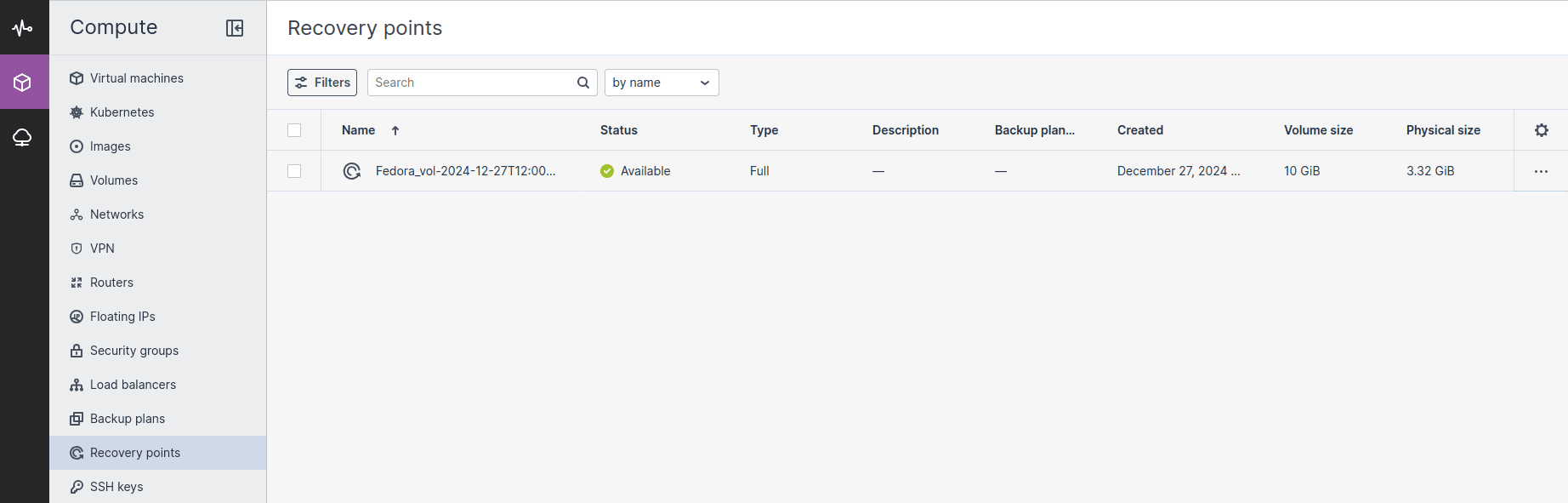Click the green Available status icon
Viewport: 1568px width, 503px height.
click(x=607, y=171)
